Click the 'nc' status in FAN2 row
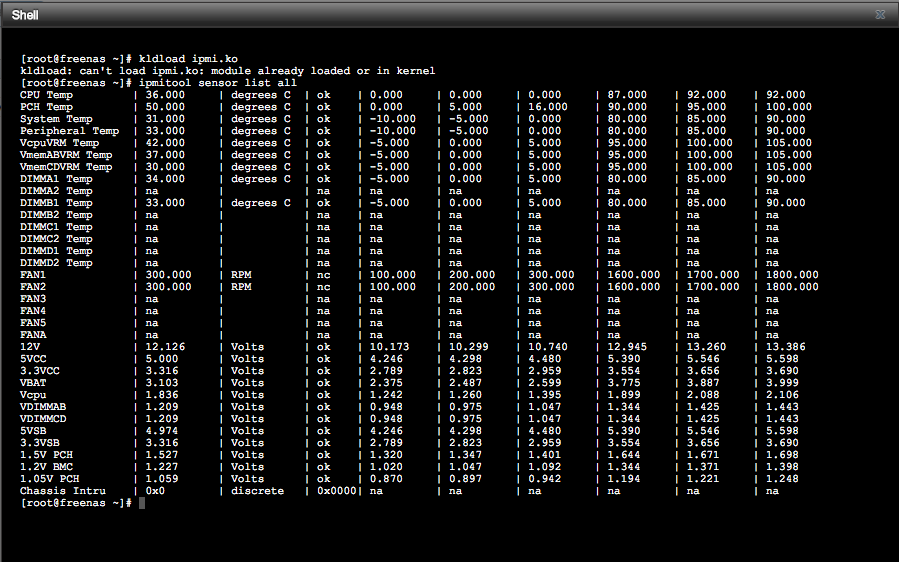Screen dimensions: 899x562 coord(323,287)
